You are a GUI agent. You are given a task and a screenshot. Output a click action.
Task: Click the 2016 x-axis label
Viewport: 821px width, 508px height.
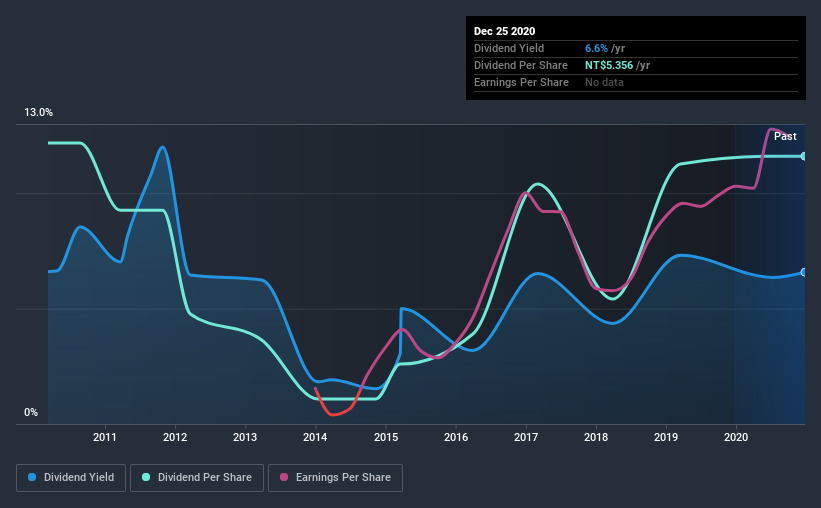point(456,437)
